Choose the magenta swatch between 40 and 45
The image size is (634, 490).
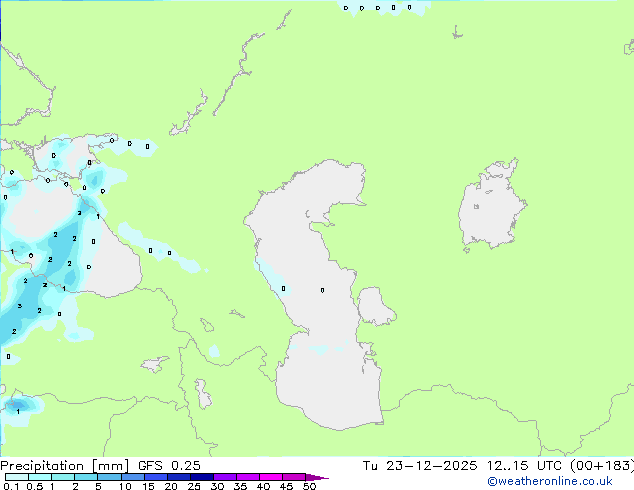(x=271, y=477)
